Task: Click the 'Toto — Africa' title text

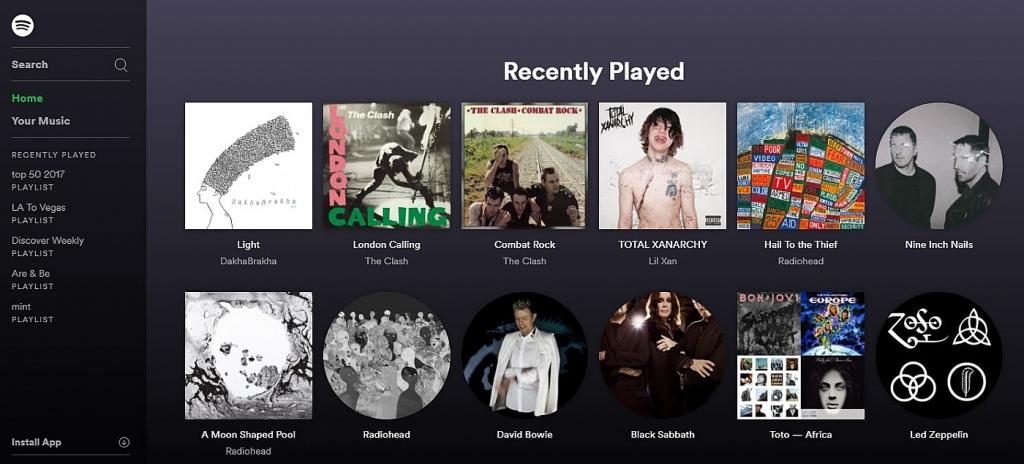Action: click(801, 435)
